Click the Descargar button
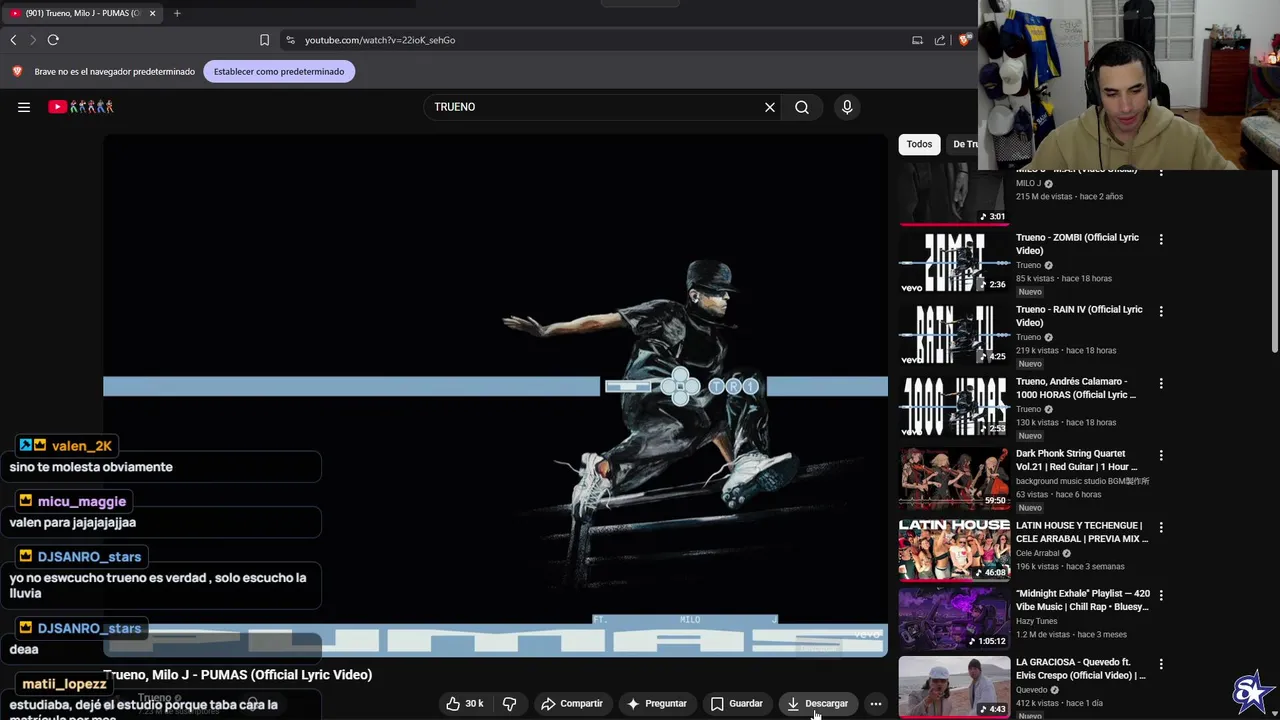Image resolution: width=1280 pixels, height=720 pixels. (x=817, y=703)
